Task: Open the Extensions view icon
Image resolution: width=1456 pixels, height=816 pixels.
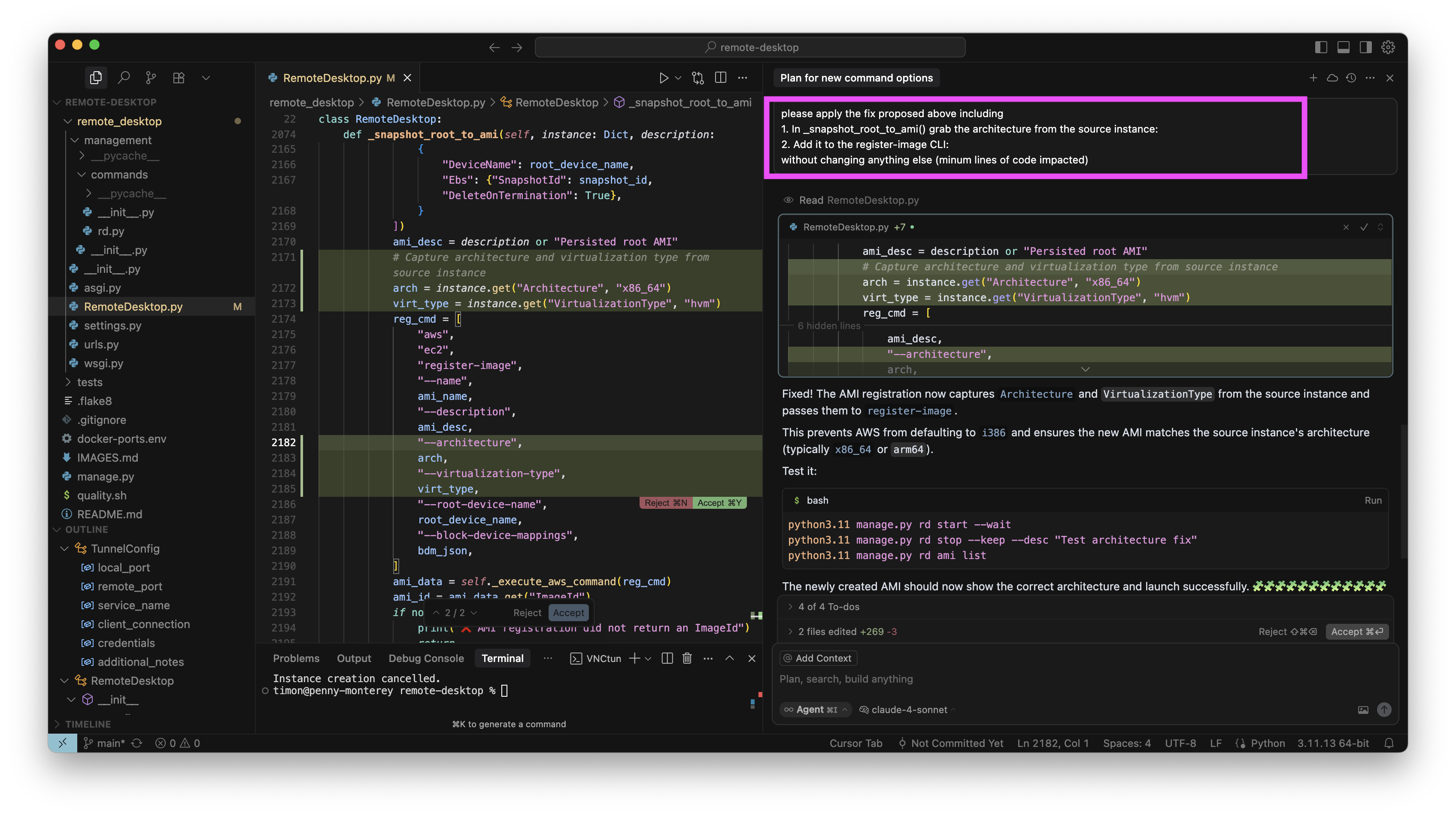Action: 179,77
